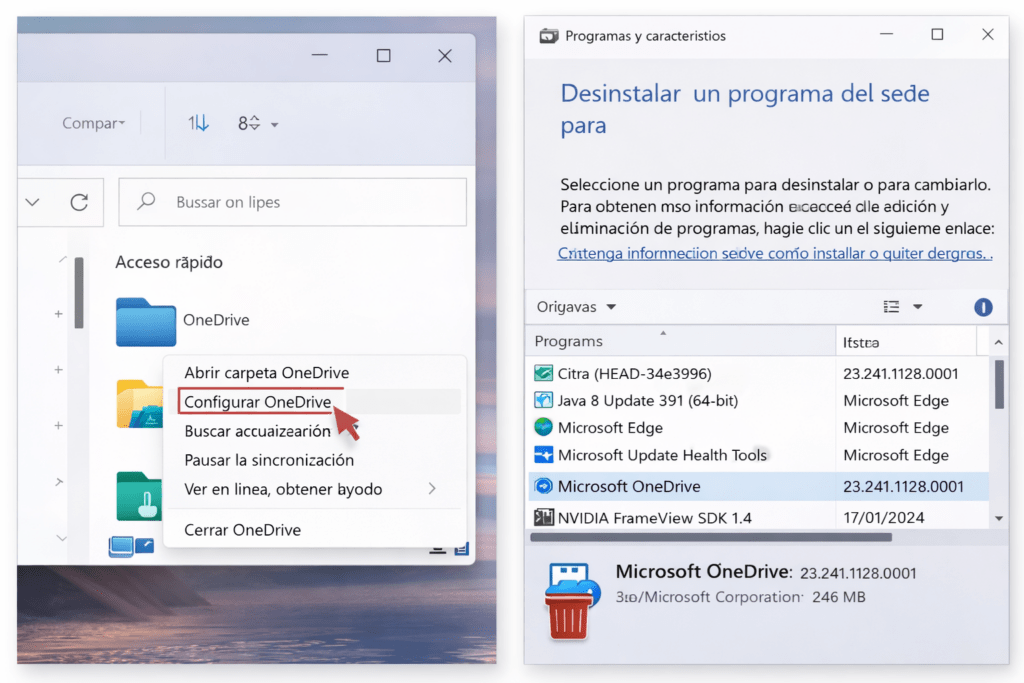Click the details view icon in Explorer corner
The height and width of the screenshot is (683, 1024).
coord(462,548)
